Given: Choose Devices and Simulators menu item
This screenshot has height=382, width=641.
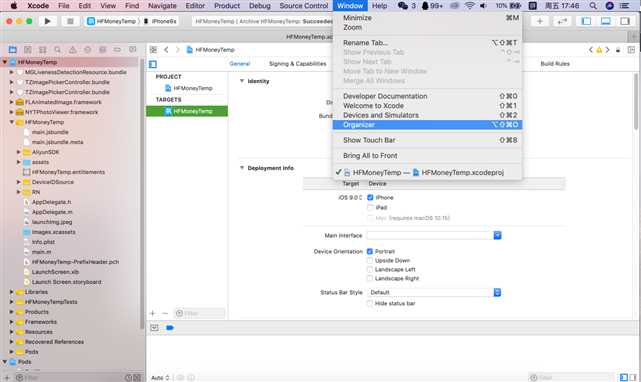Looking at the screenshot, I should [x=427, y=115].
